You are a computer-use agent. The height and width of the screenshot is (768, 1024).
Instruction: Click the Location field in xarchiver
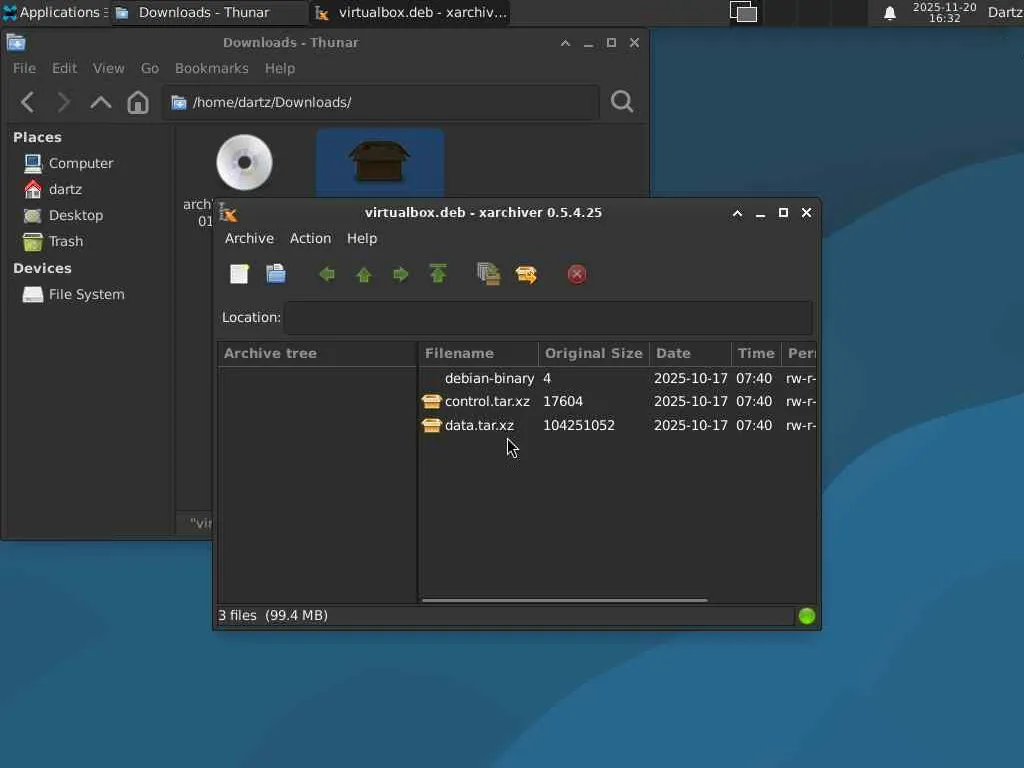point(549,317)
